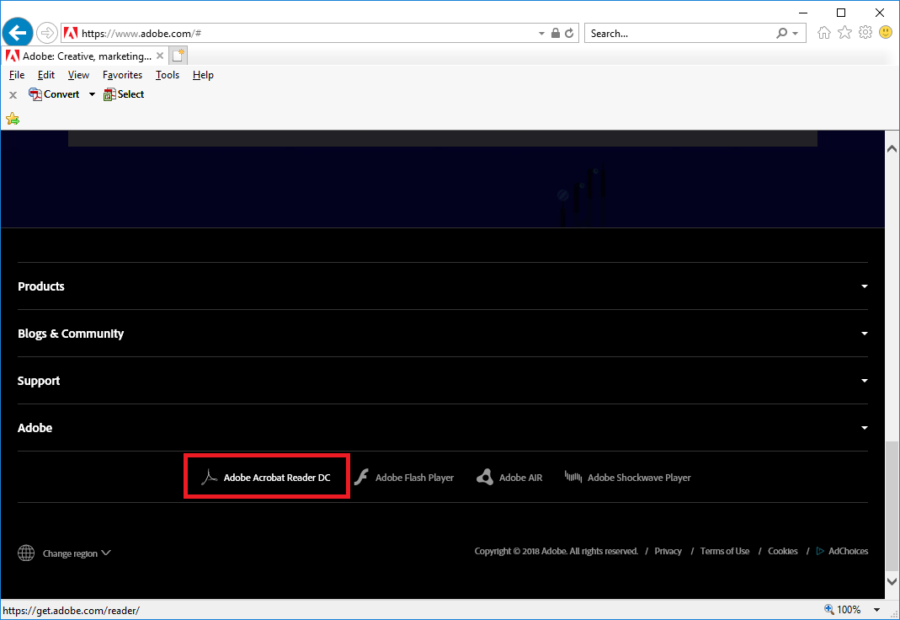
Task: Switch to the Adobe: Creative, marketing tab
Action: (x=78, y=55)
